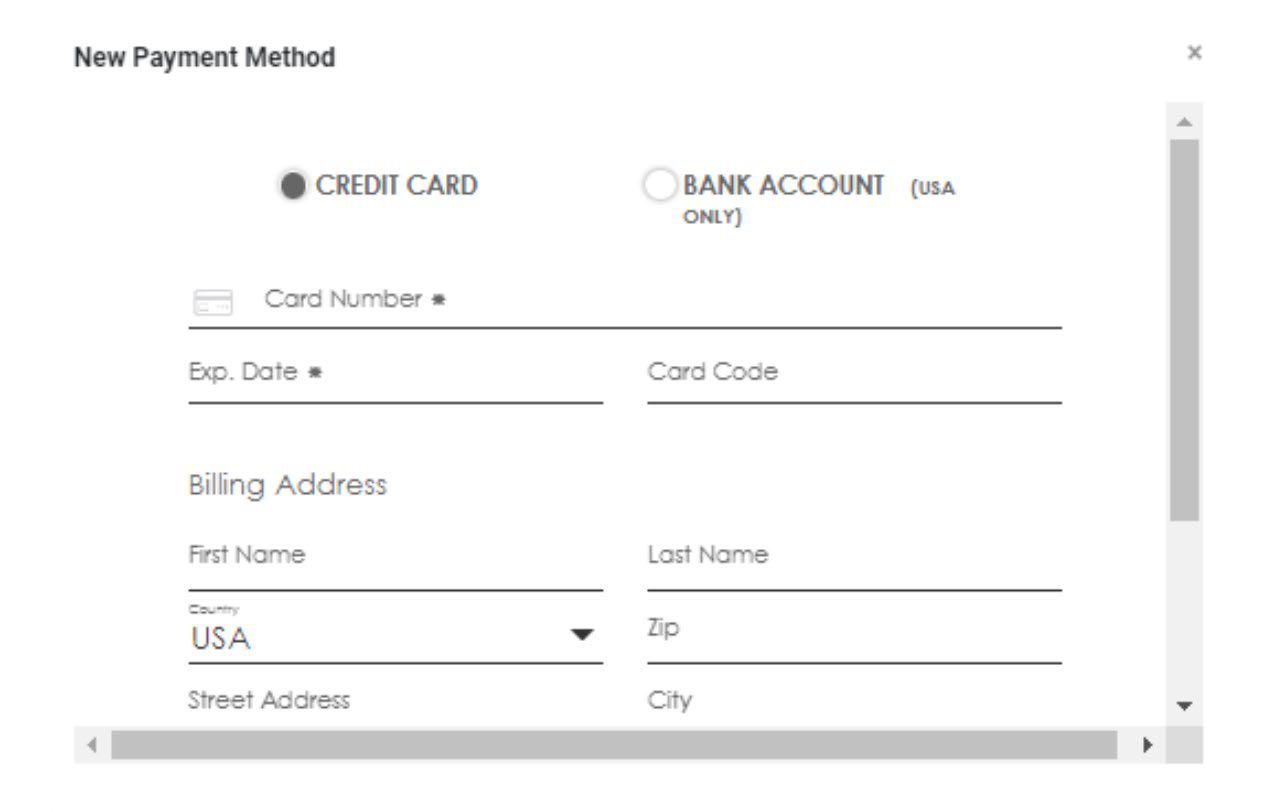1276x812 pixels.
Task: Click the vertical scrollbar up arrow
Action: [1185, 121]
